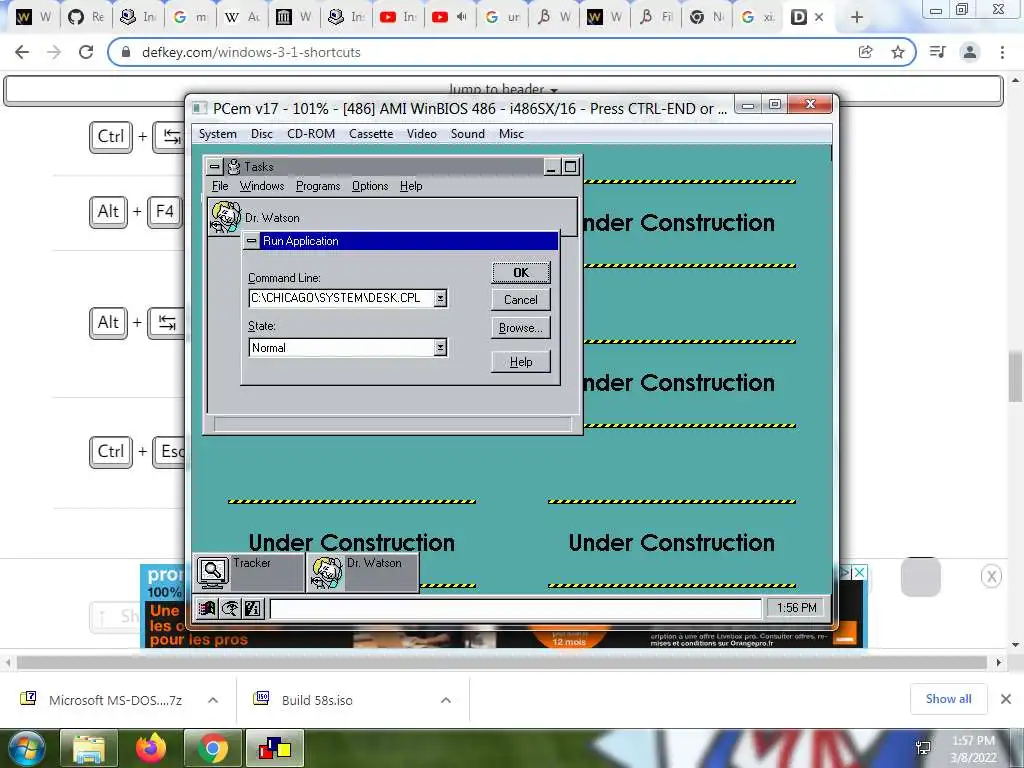1024x768 pixels.
Task: Close the downloads bar
Action: (x=1006, y=699)
